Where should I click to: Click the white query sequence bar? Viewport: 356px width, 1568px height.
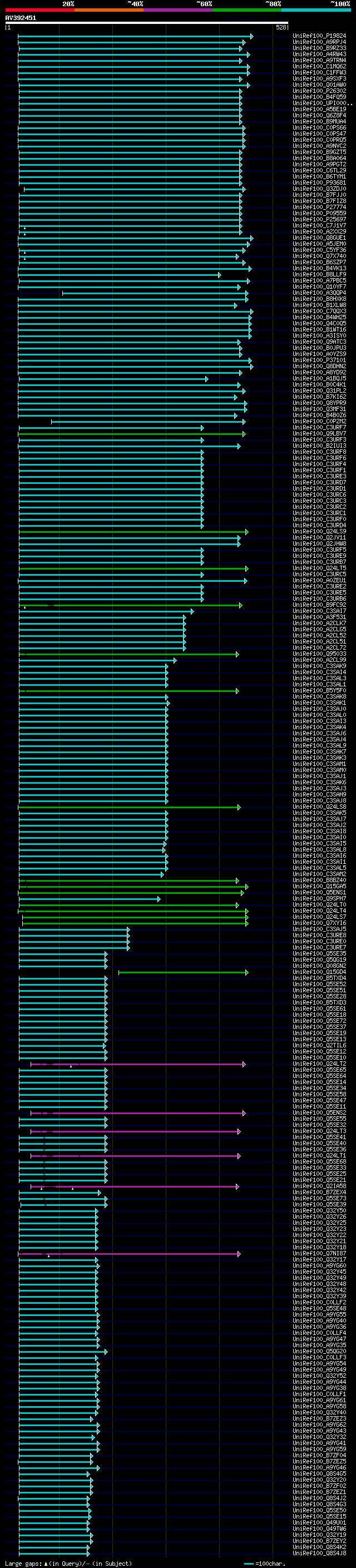click(147, 22)
